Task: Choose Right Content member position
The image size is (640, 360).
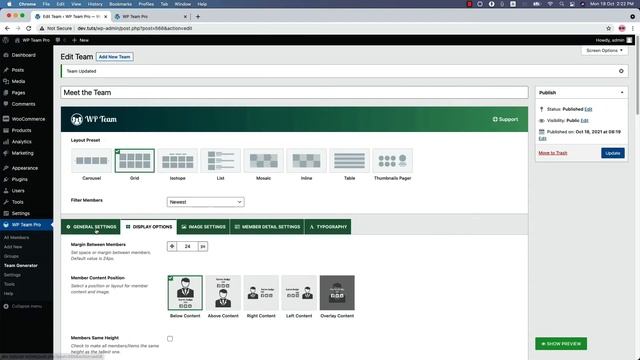Action: (x=261, y=293)
